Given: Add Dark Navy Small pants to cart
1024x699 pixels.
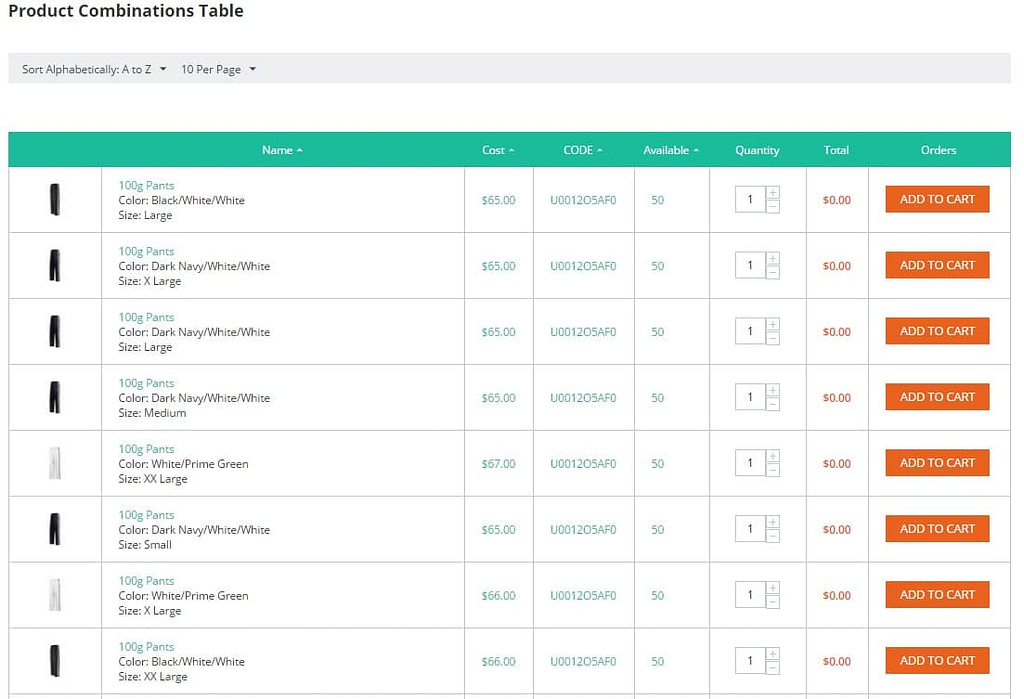Looking at the screenshot, I should click(937, 529).
